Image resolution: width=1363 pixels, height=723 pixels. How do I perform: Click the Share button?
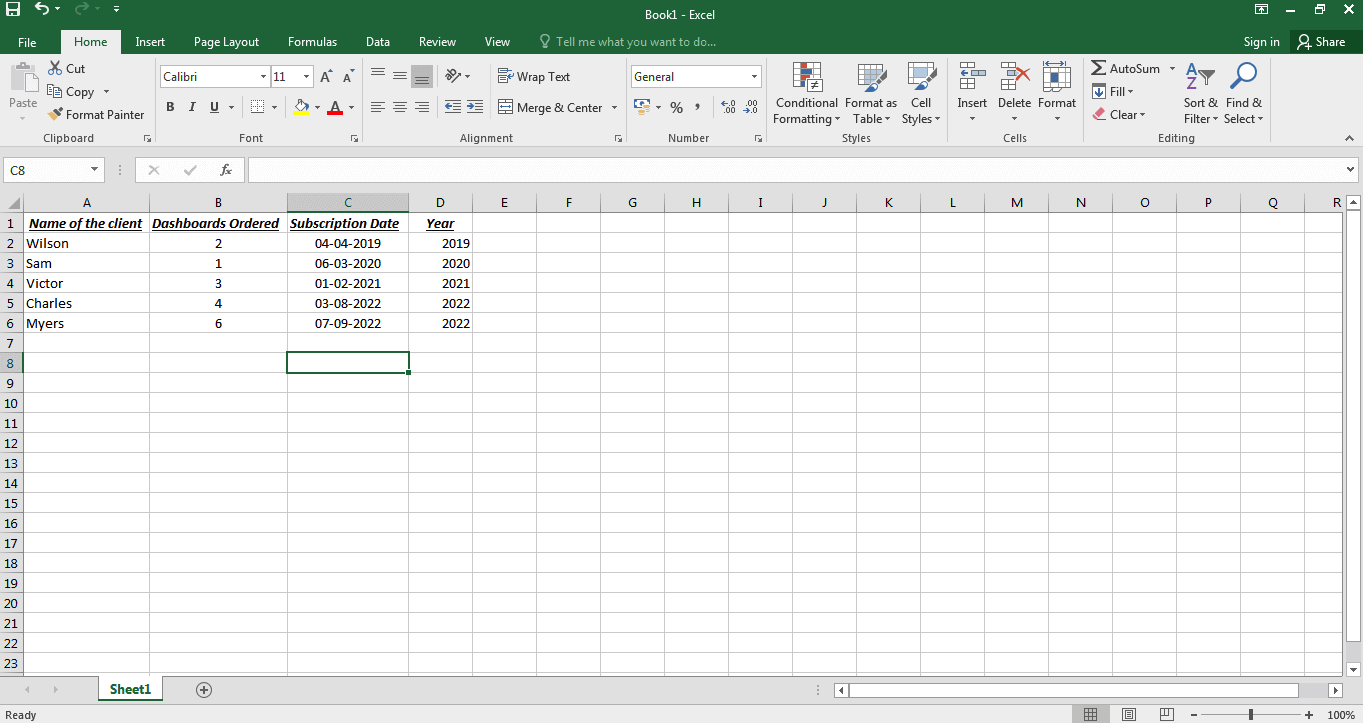[1322, 42]
